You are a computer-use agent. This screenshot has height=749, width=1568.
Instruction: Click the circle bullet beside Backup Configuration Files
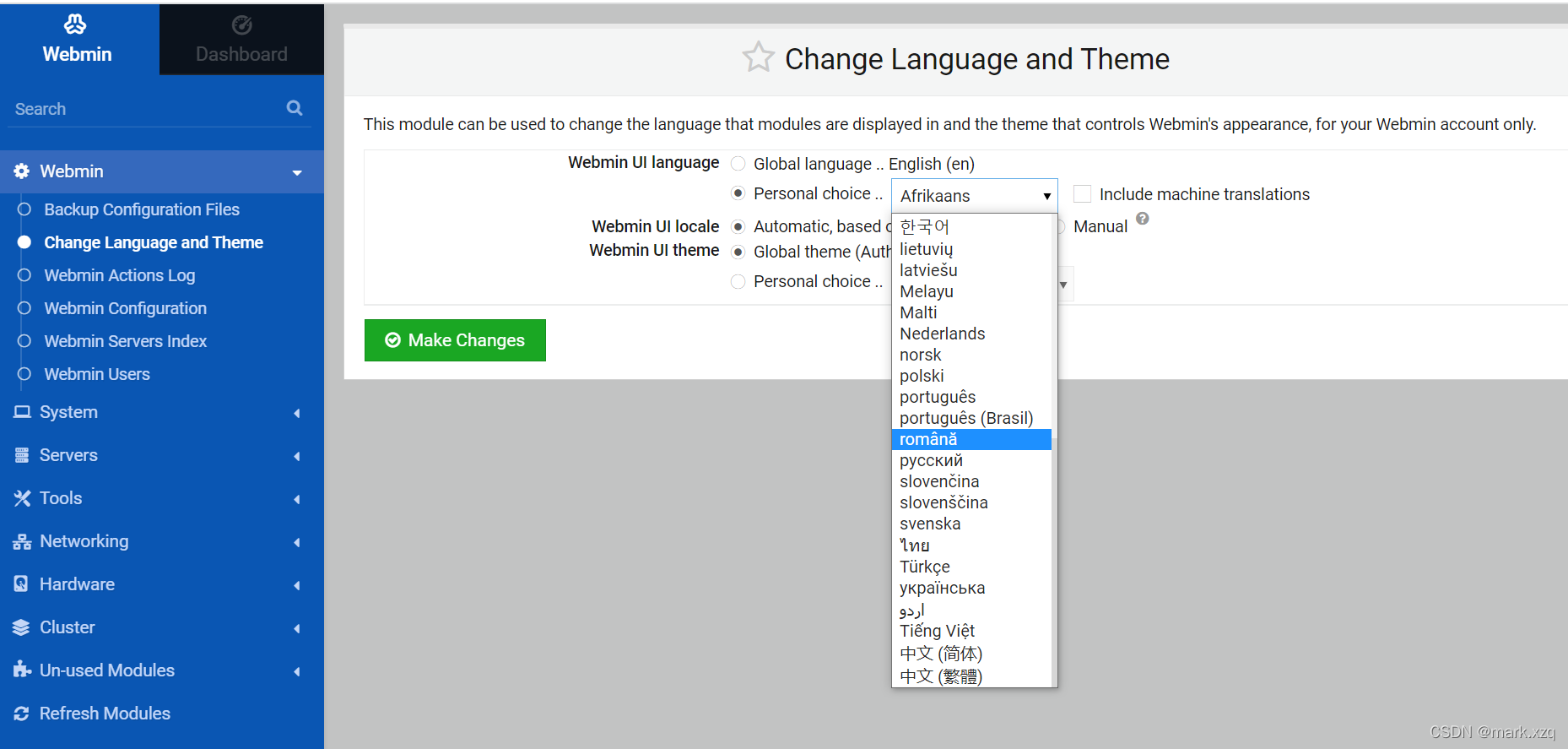[24, 209]
